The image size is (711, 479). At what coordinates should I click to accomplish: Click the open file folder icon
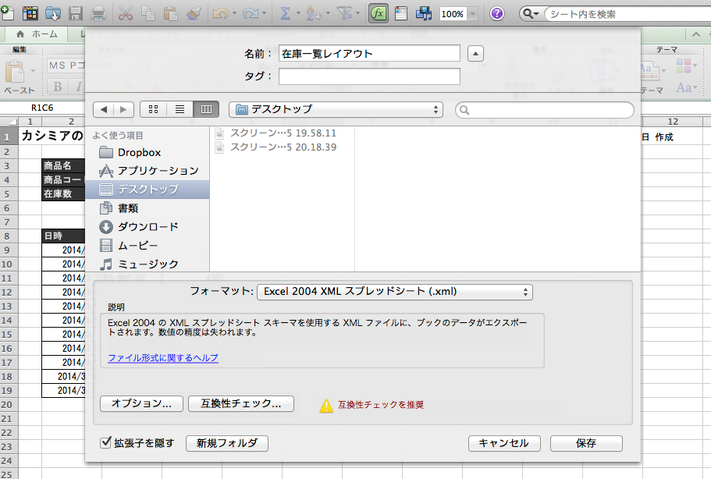pos(53,13)
